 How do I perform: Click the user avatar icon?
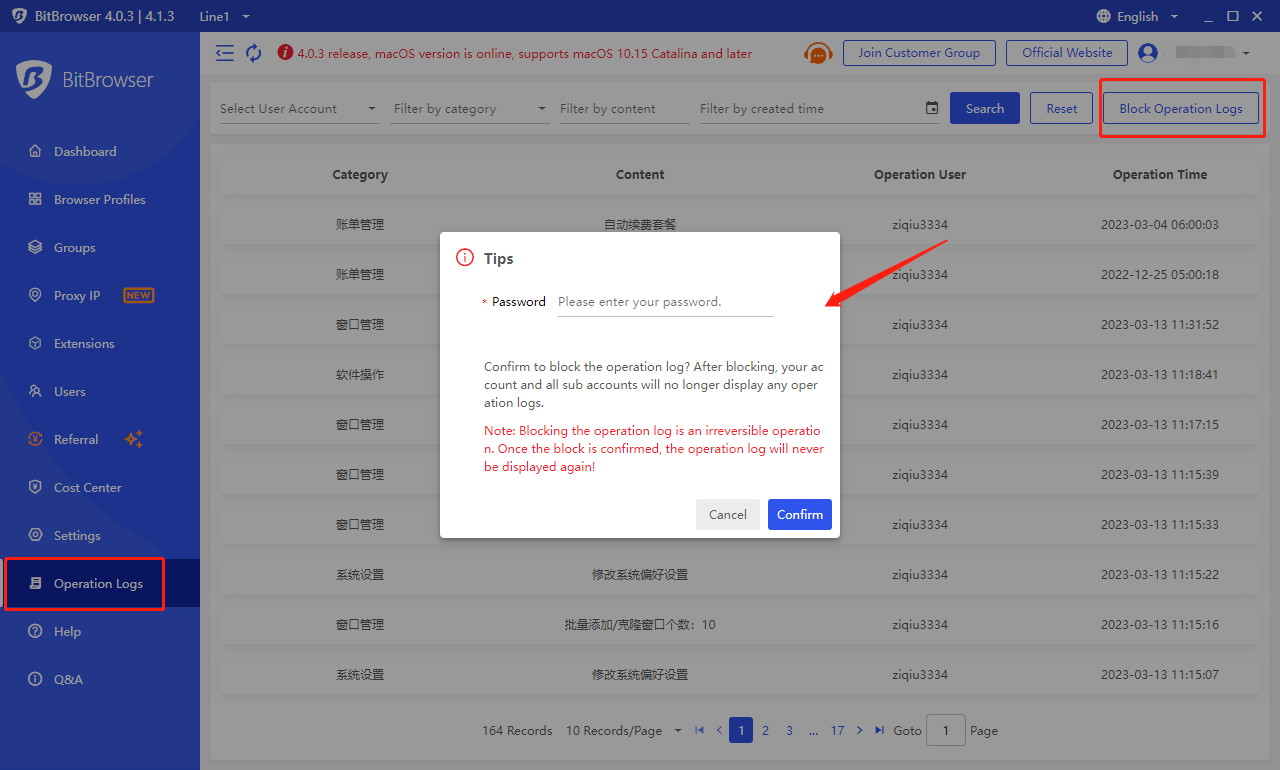[x=1148, y=53]
